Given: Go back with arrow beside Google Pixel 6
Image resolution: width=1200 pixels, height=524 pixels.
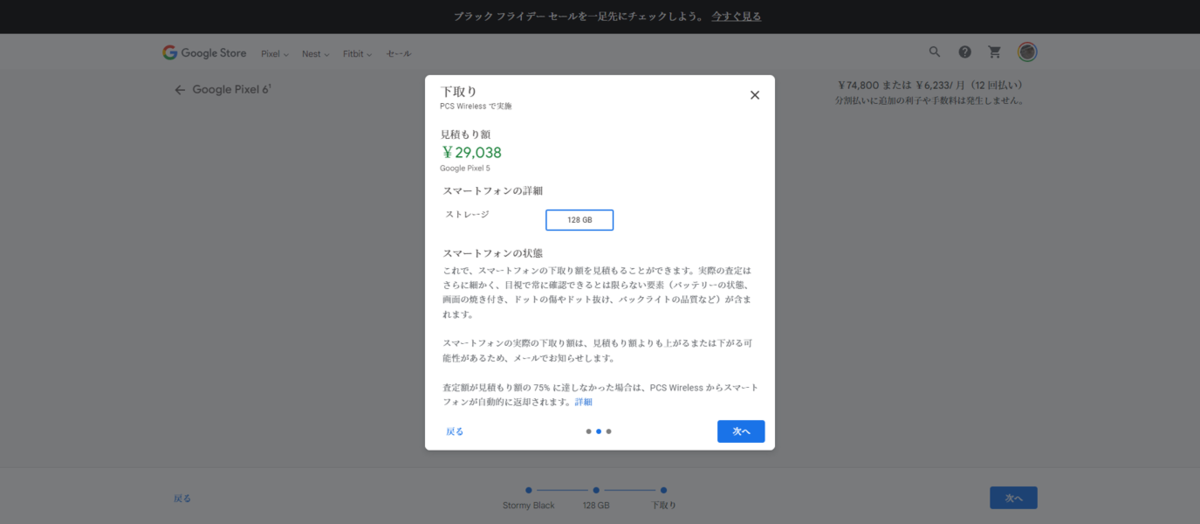Looking at the screenshot, I should (180, 90).
